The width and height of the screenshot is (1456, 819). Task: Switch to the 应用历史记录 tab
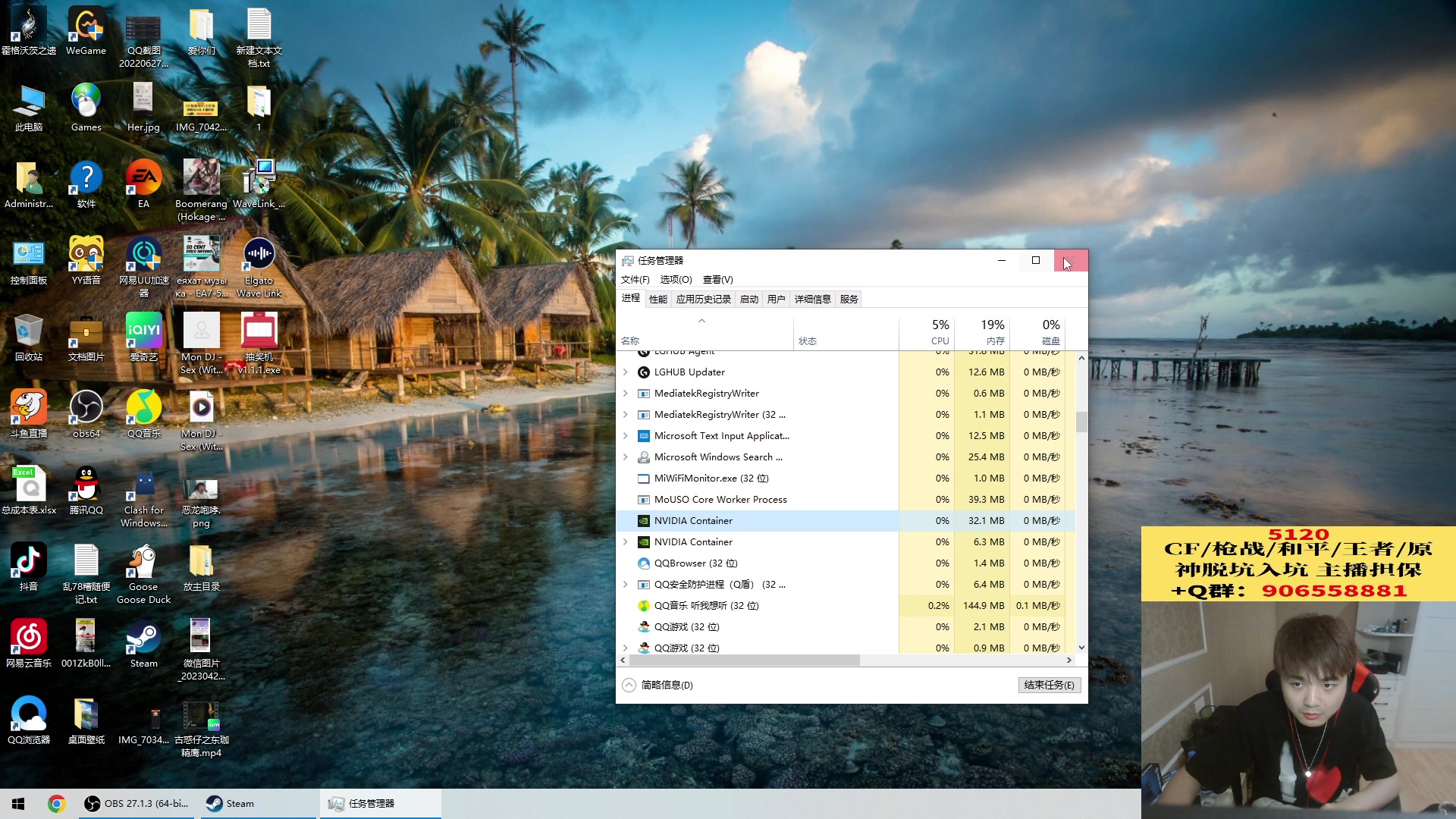pos(704,299)
